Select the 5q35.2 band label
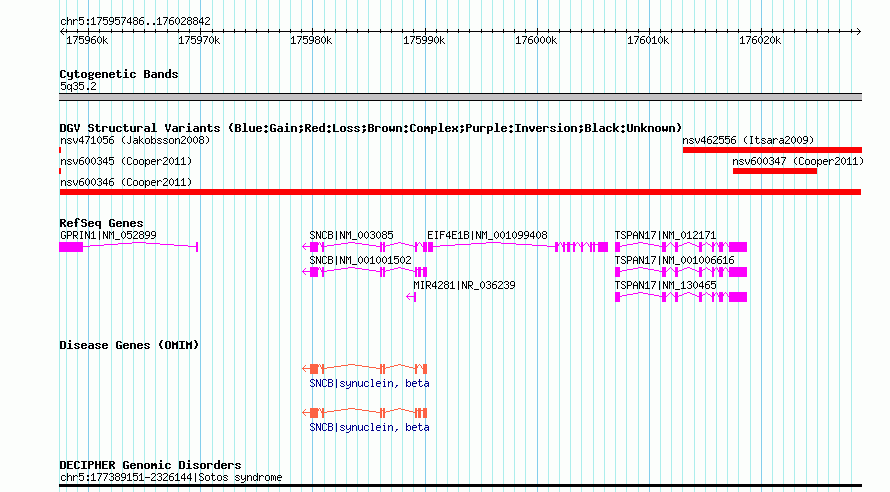 [78, 86]
